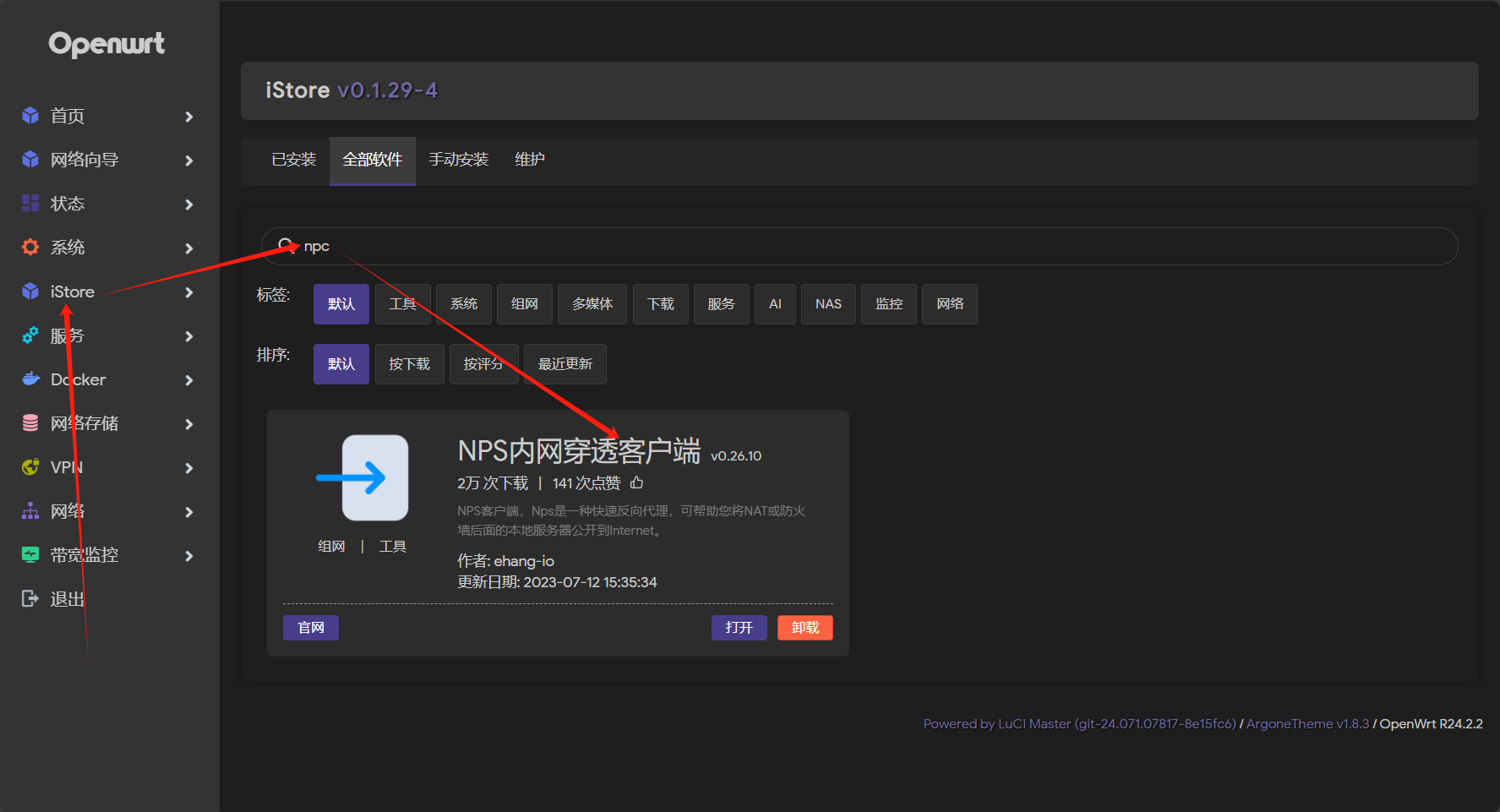Click the 卸载 uninstall button
The image size is (1500, 812).
tap(804, 627)
